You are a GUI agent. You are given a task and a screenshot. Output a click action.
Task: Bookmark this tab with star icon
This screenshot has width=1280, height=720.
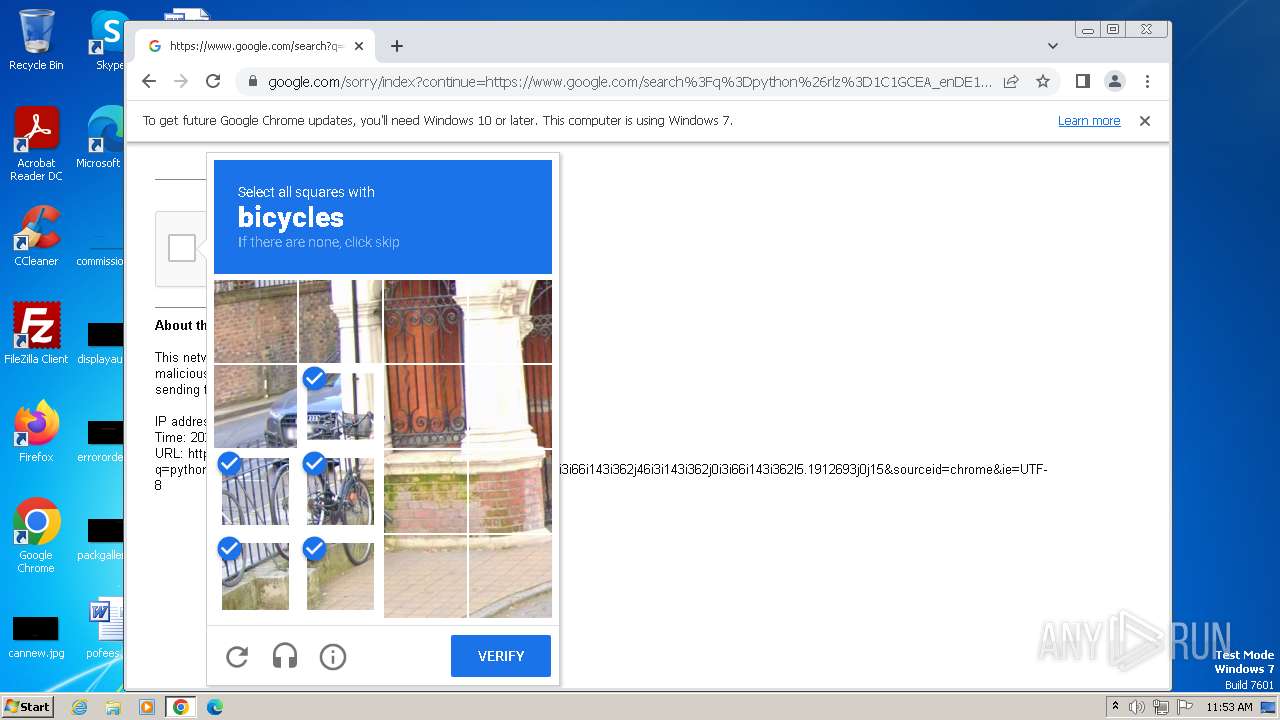tap(1043, 82)
